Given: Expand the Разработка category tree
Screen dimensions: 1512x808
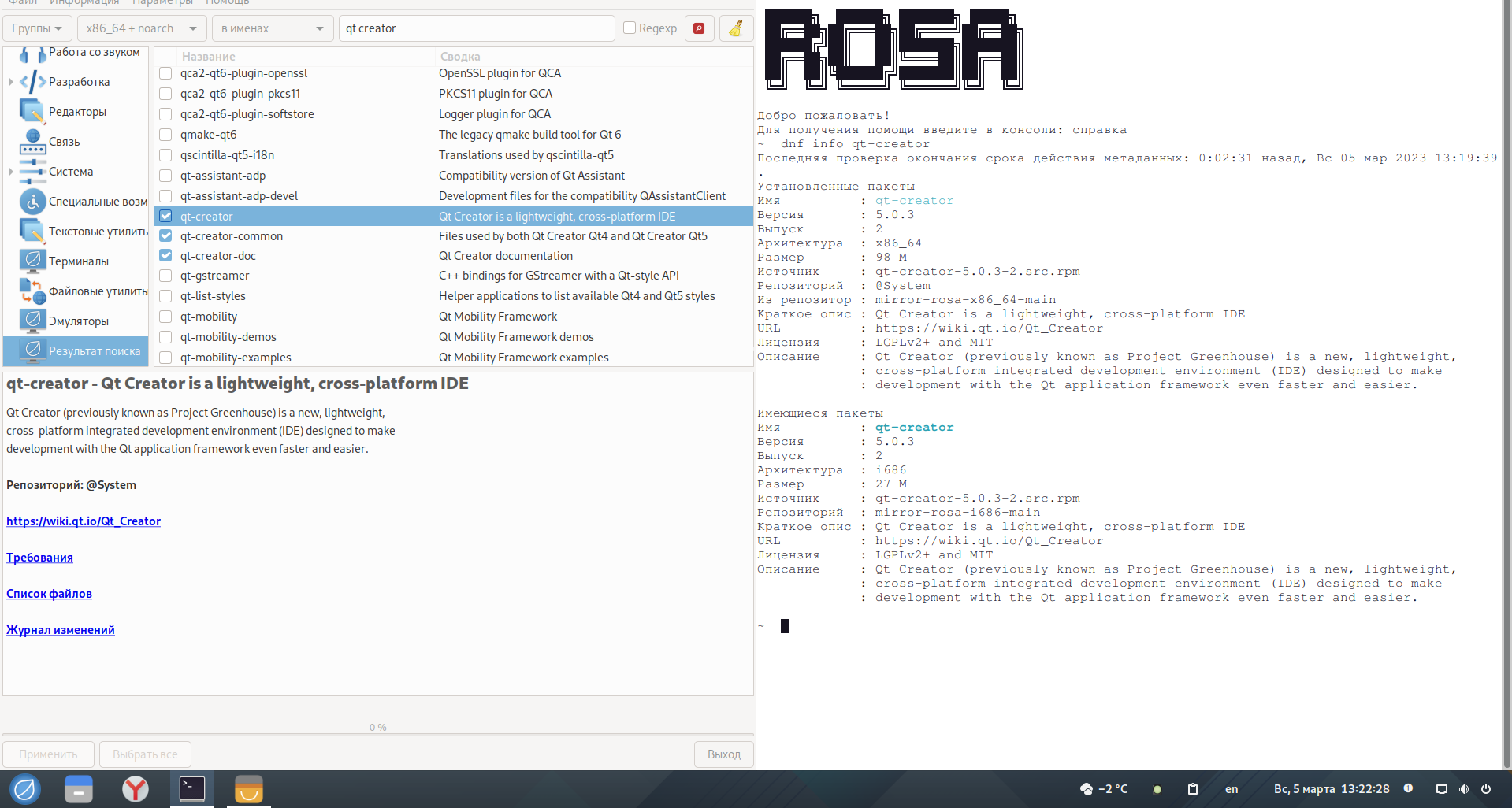Looking at the screenshot, I should coord(11,82).
